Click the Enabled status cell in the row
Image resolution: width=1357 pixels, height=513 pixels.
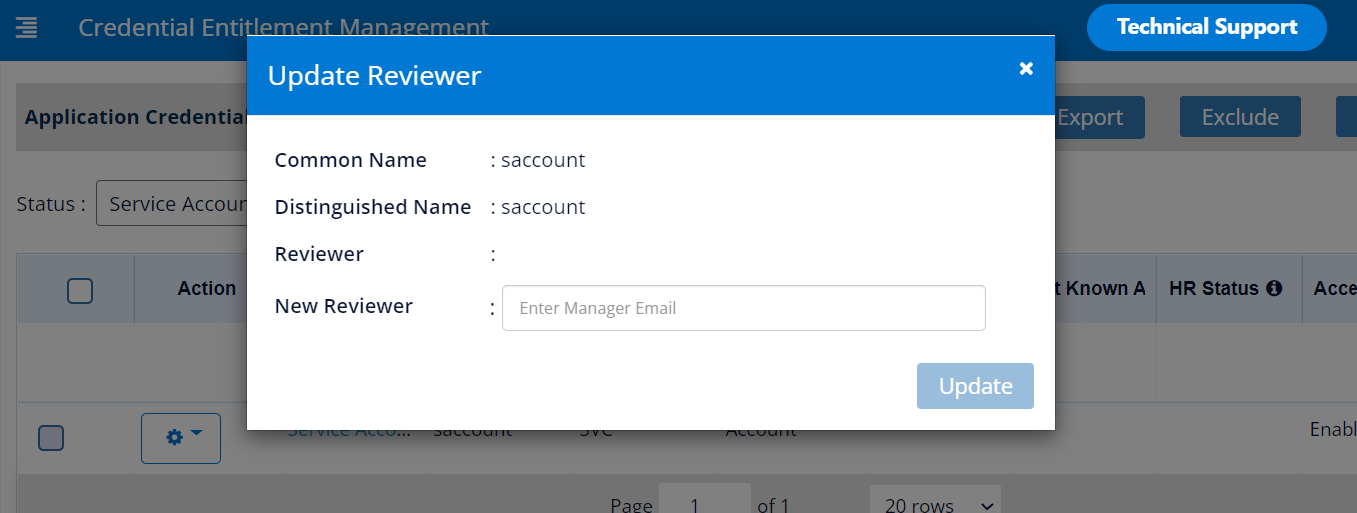coord(1333,430)
